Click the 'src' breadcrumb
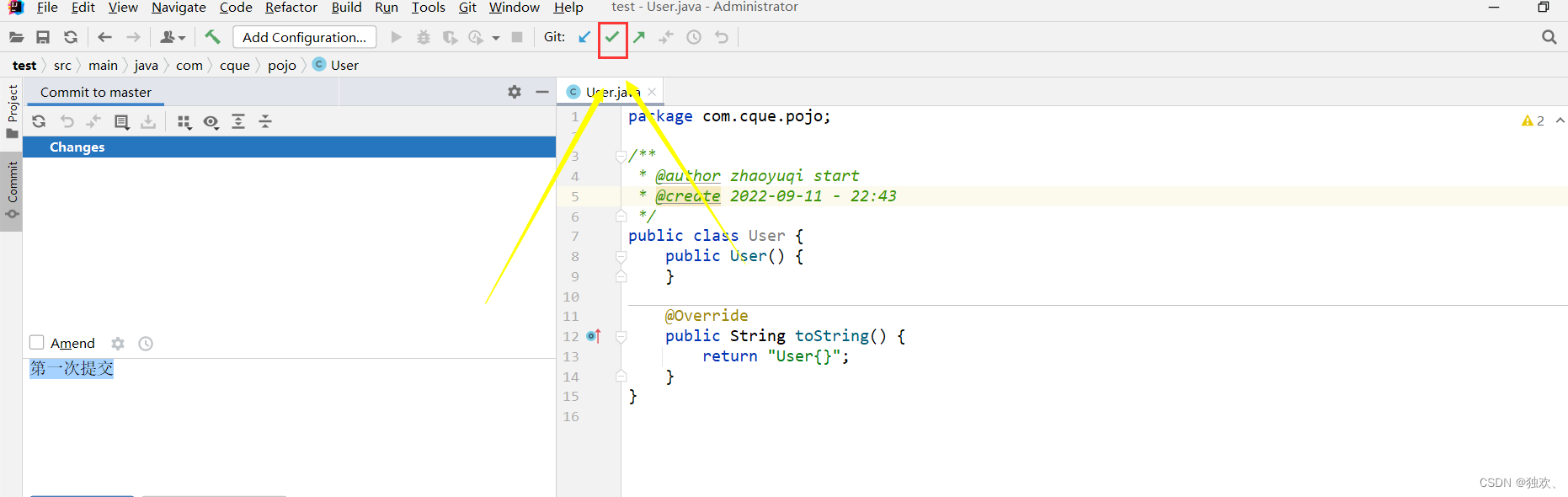 pos(62,66)
